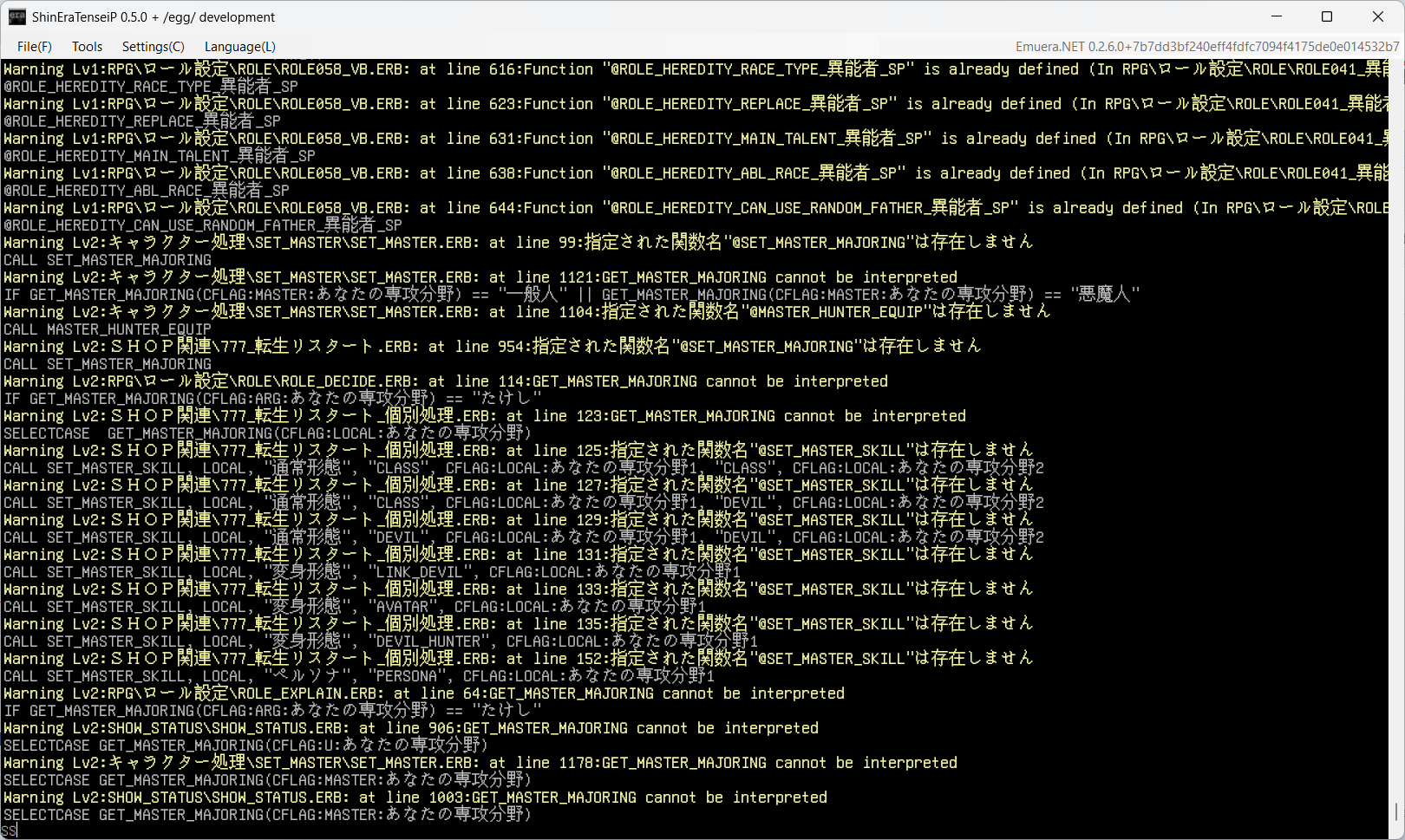This screenshot has height=840, width=1405.
Task: Click the 個別処理.ERB line 123 warning
Action: pos(485,416)
